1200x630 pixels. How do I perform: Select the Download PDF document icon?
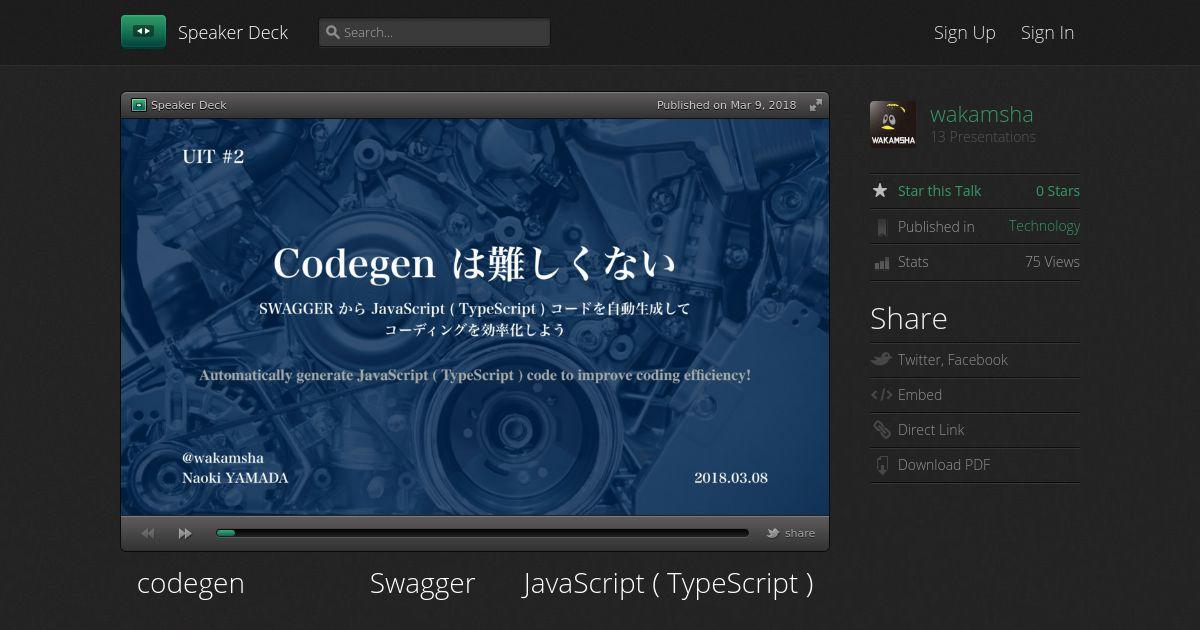click(882, 465)
